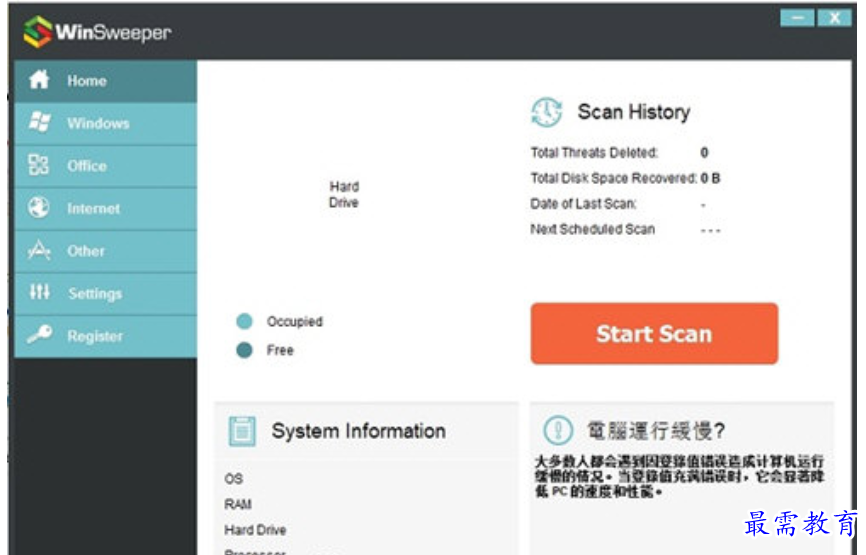
Task: Click the Home house icon in sidebar
Action: coord(39,80)
